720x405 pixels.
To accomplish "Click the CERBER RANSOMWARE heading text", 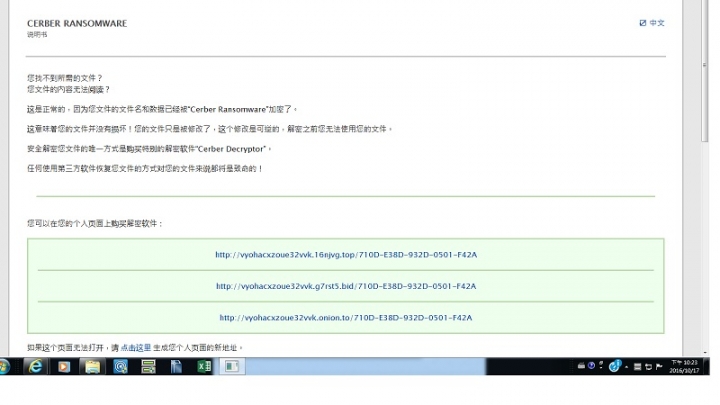I will click(x=77, y=23).
